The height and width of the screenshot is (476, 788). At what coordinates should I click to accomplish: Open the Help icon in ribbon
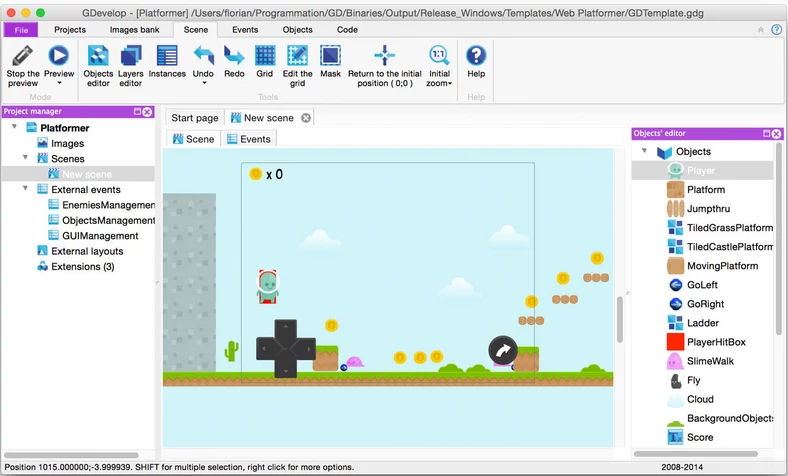[476, 55]
